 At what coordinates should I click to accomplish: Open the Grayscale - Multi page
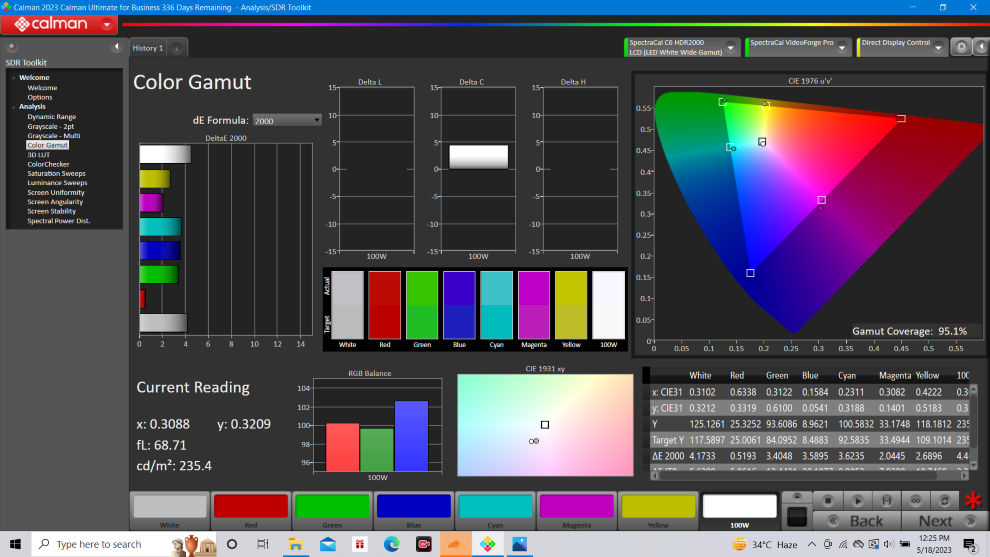54,136
